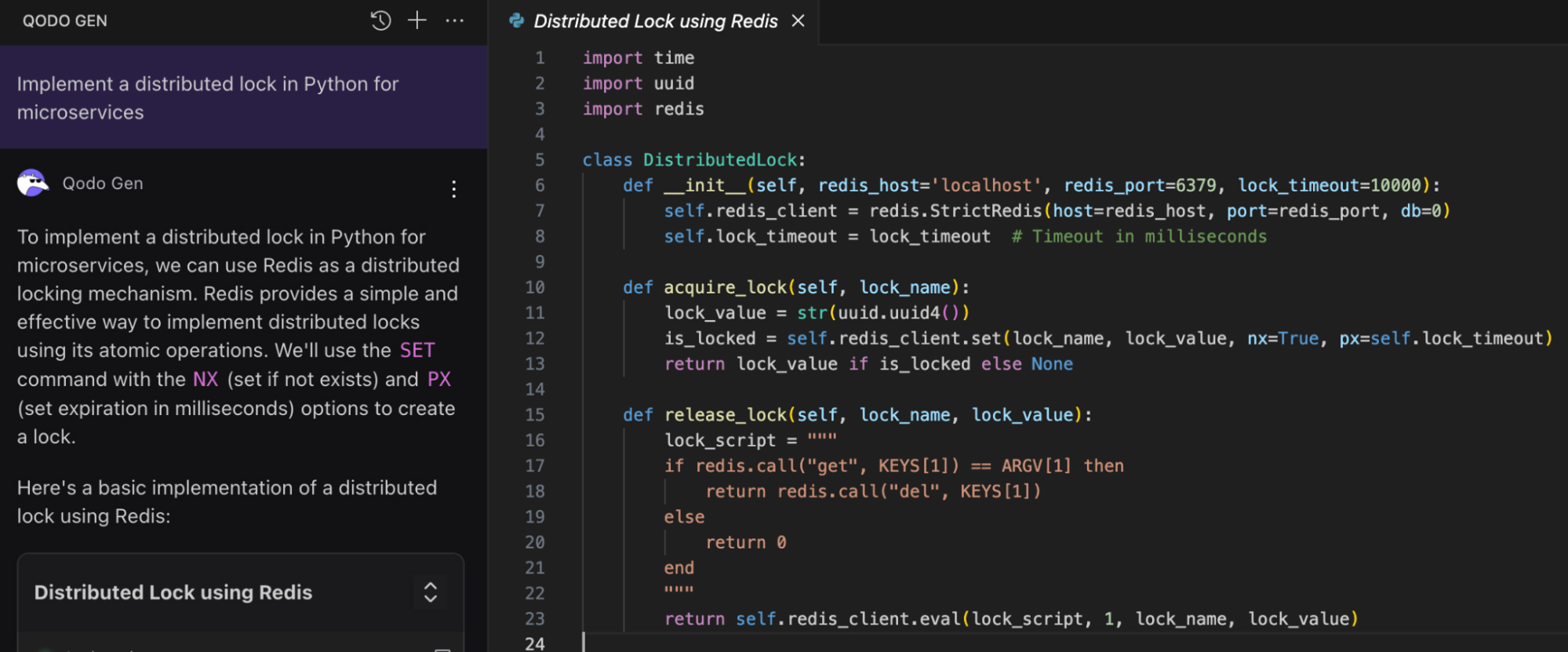Open the Qodo Gen panel more actions menu
The image size is (1568, 652).
tap(454, 20)
